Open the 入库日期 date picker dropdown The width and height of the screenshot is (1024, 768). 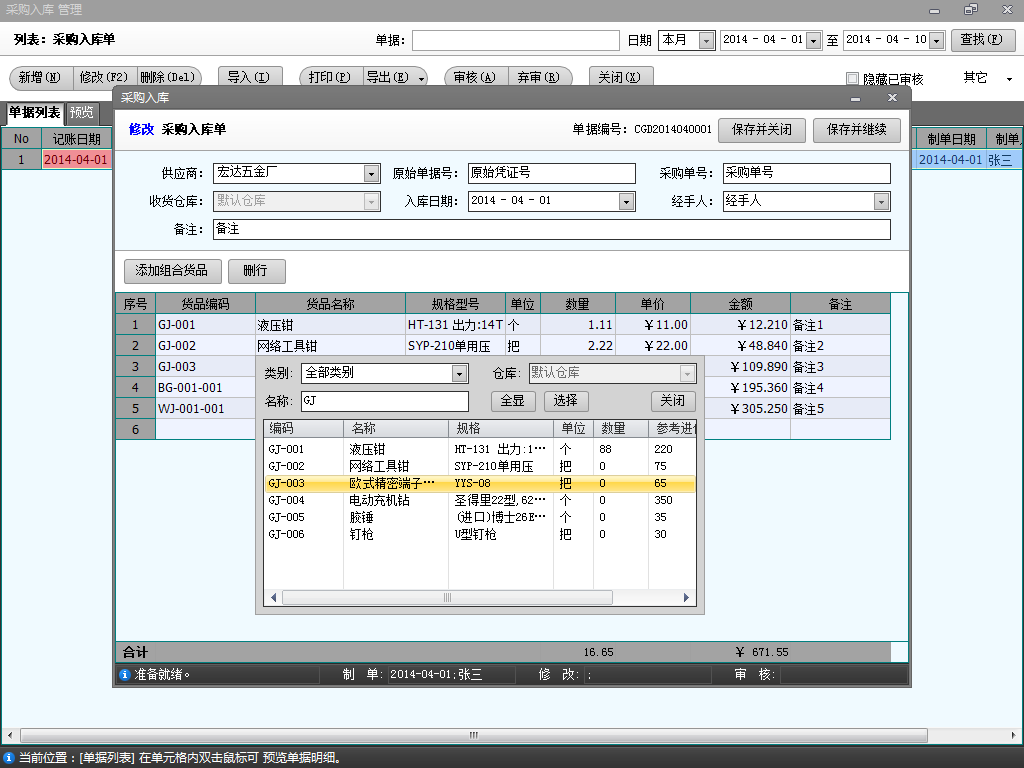click(x=626, y=201)
